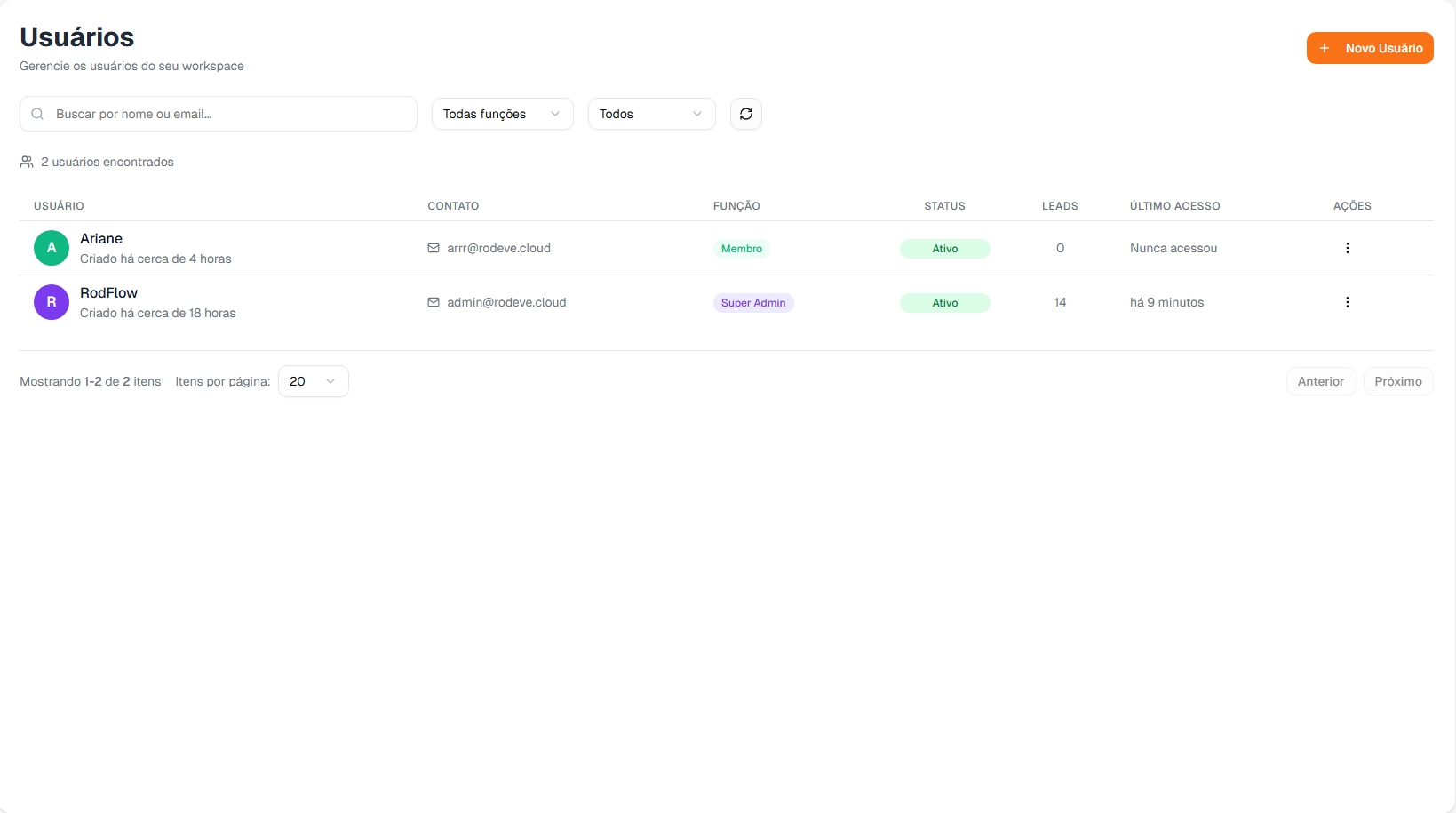This screenshot has width=1456, height=813.
Task: Click envelope icon beside arrr@rodeve.cloud
Action: [434, 248]
